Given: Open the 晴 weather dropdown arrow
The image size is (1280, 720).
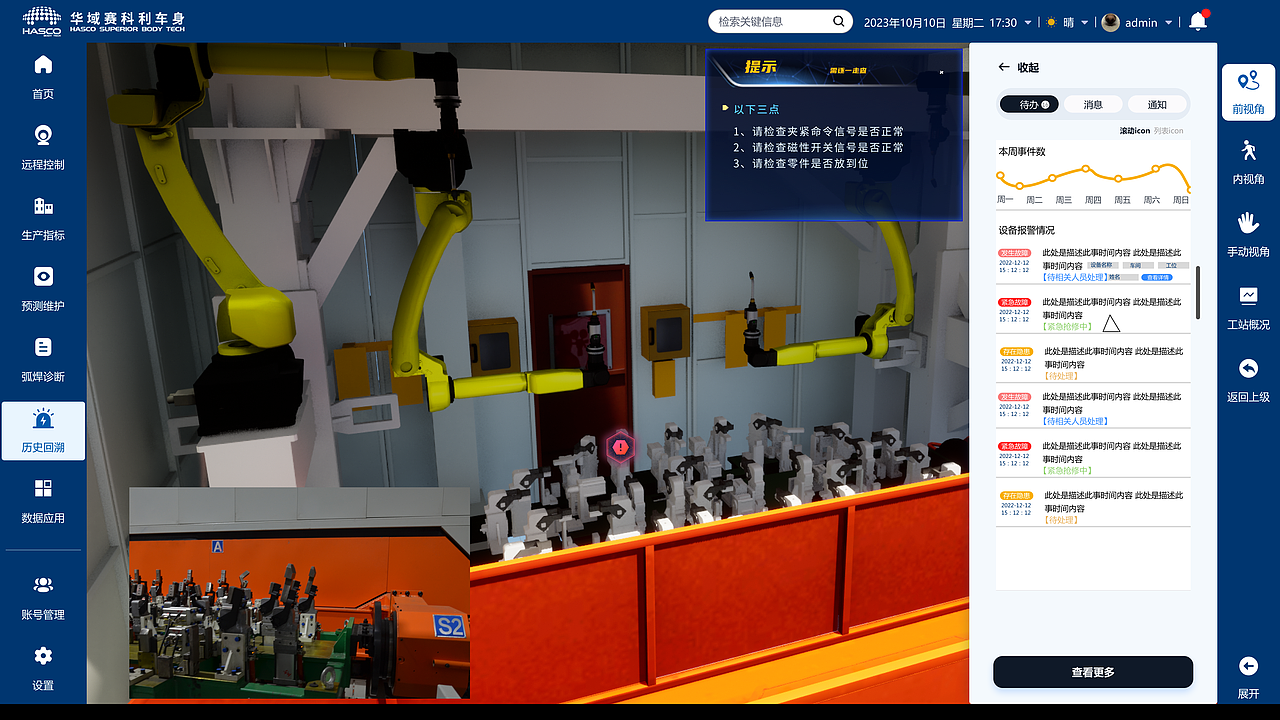Looking at the screenshot, I should point(1087,23).
